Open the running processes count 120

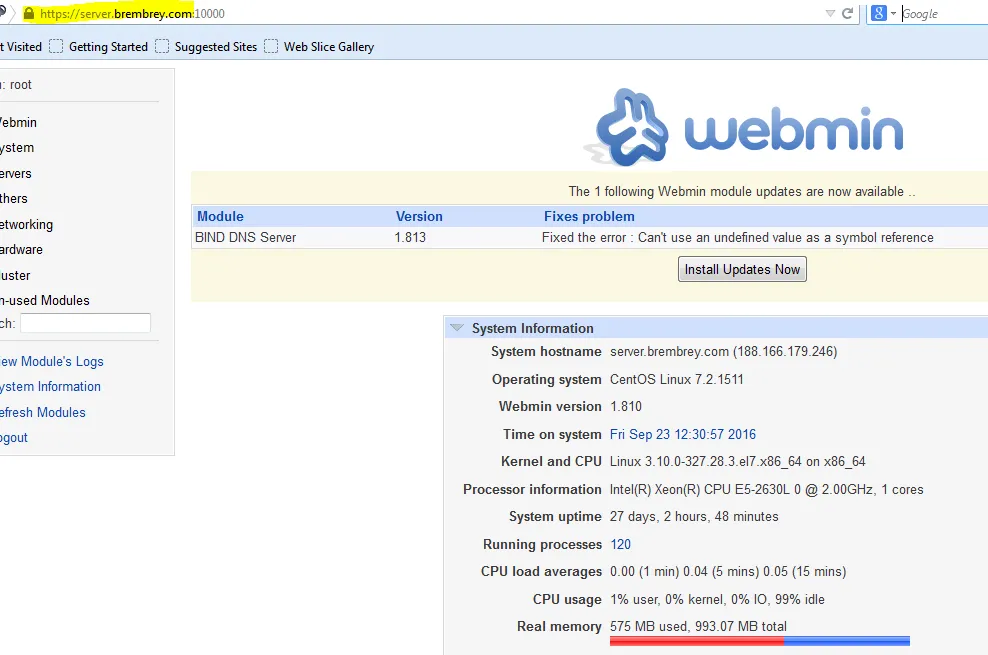(x=621, y=544)
